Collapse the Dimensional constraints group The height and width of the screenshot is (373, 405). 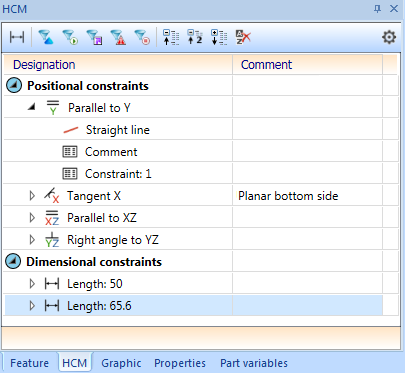(14, 262)
